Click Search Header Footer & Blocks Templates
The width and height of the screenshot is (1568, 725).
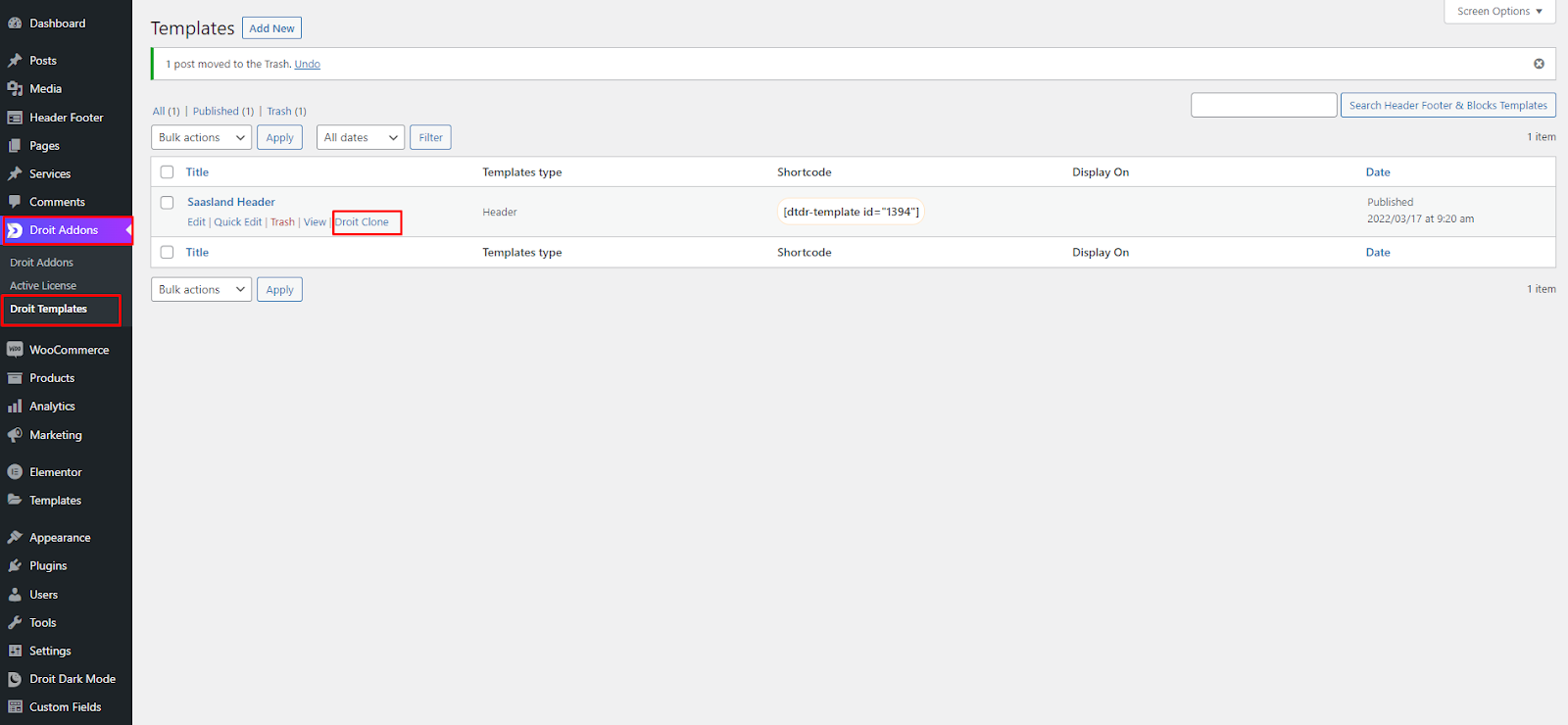pyautogui.click(x=1447, y=105)
